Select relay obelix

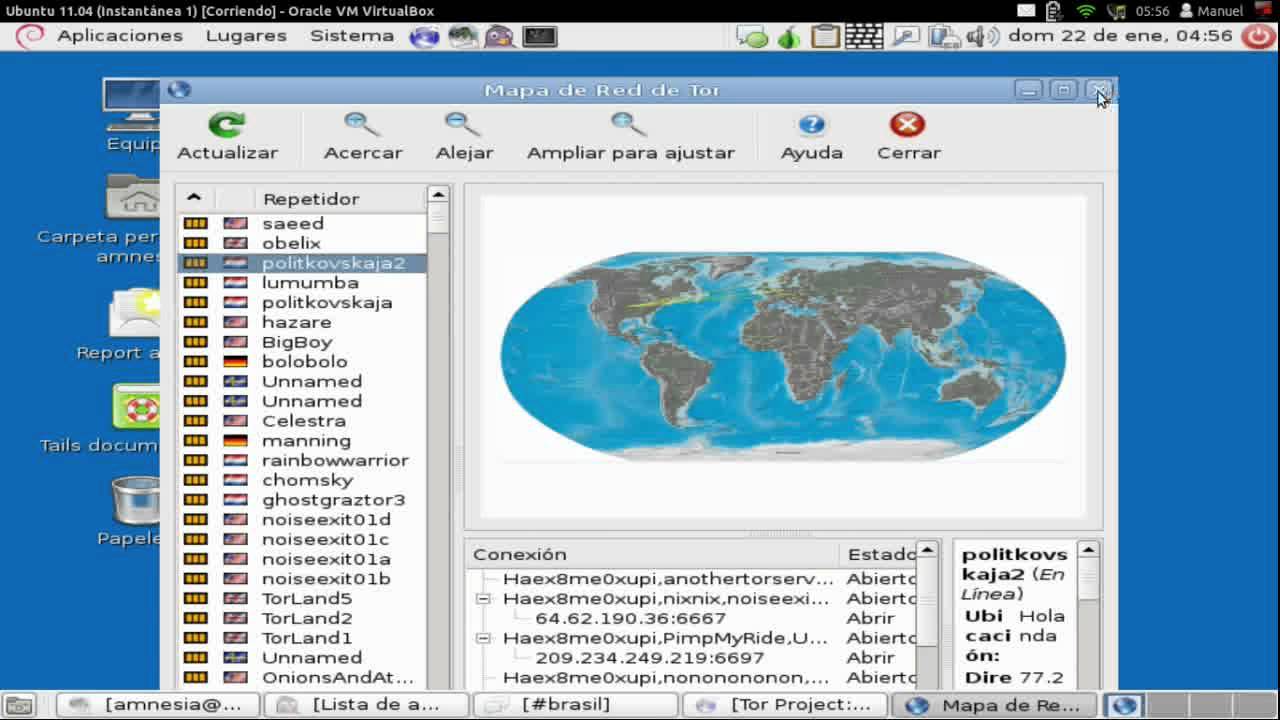coord(302,243)
